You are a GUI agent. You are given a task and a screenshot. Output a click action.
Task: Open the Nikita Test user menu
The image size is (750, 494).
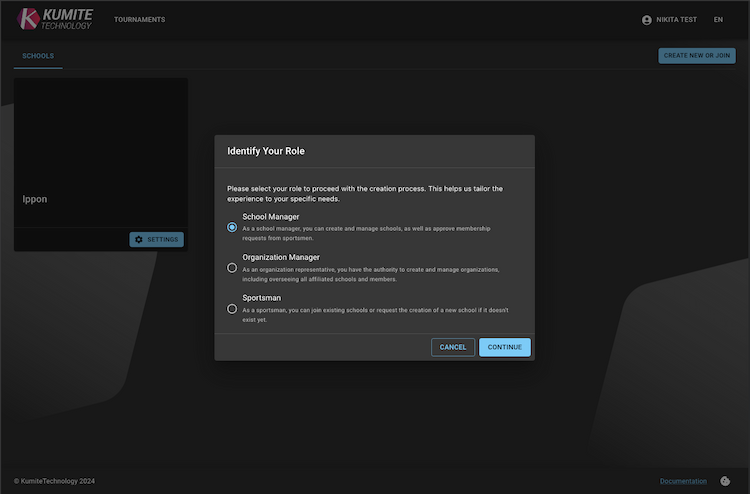[x=675, y=20]
